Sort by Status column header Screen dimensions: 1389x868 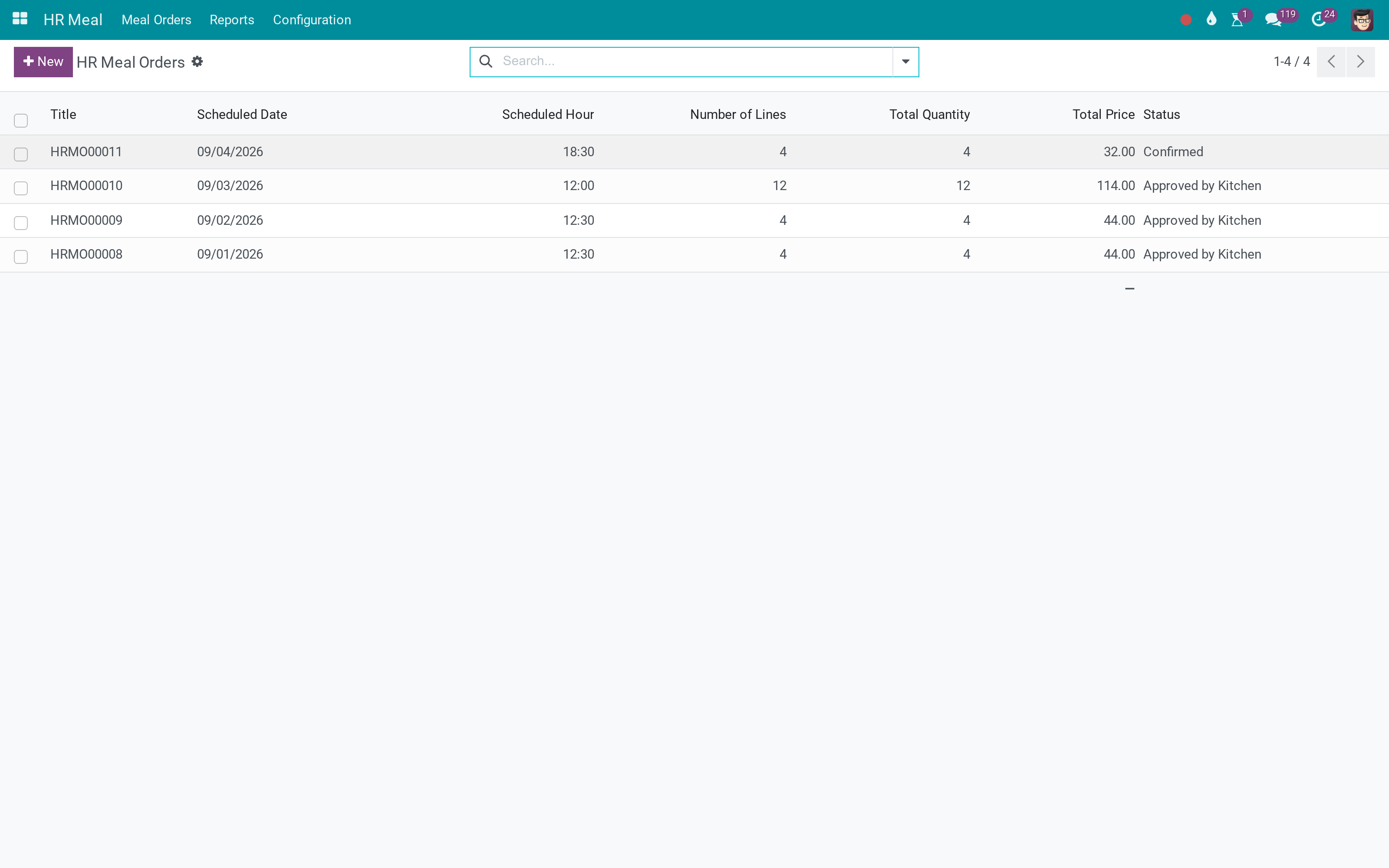(1161, 114)
